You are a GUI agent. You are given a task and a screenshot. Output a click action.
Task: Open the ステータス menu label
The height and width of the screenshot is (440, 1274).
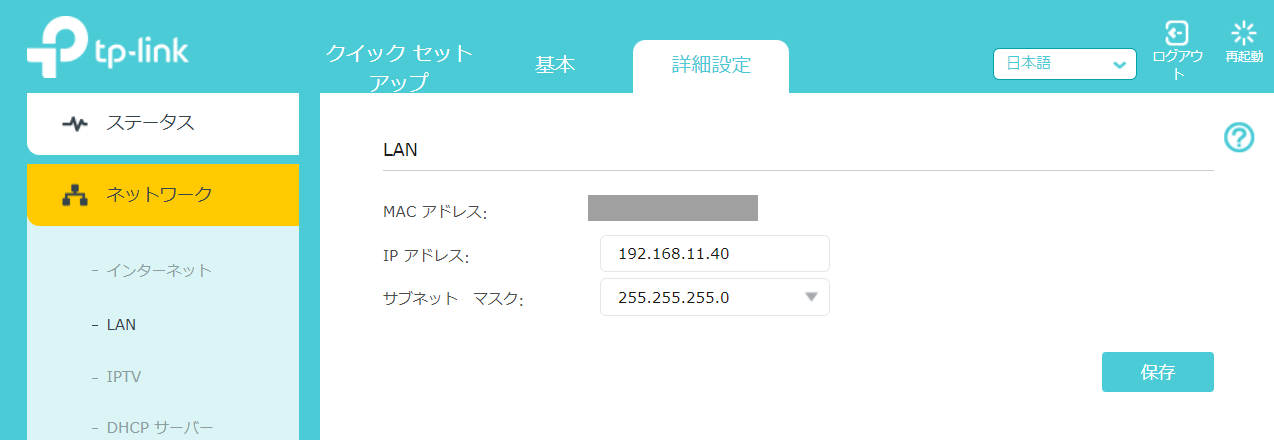coord(150,124)
